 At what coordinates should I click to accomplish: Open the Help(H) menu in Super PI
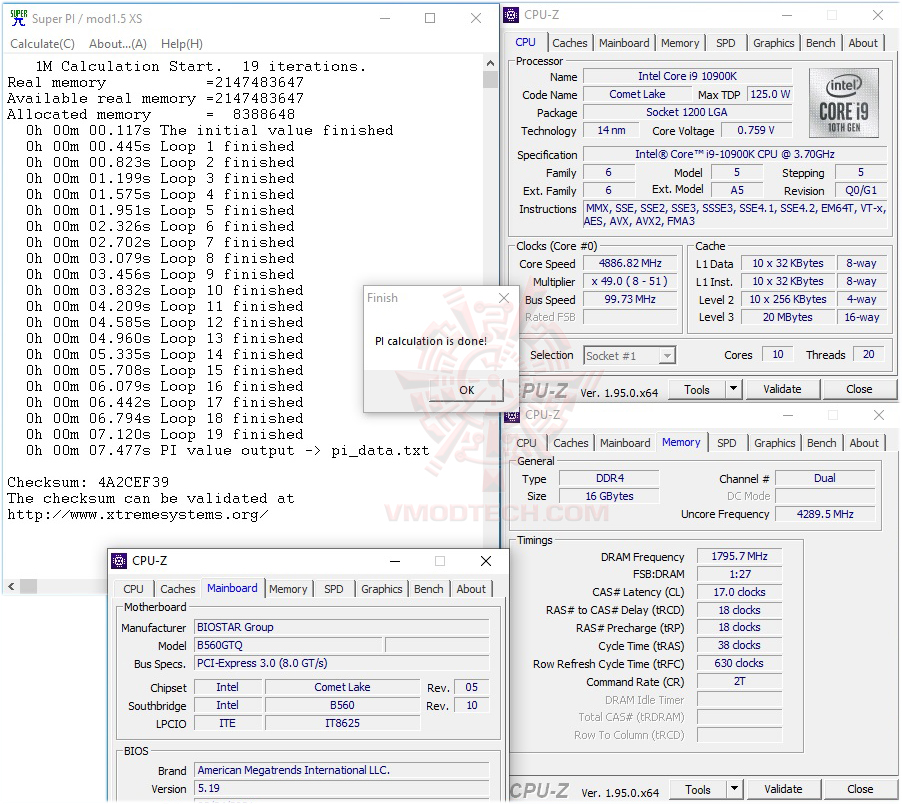click(x=182, y=44)
